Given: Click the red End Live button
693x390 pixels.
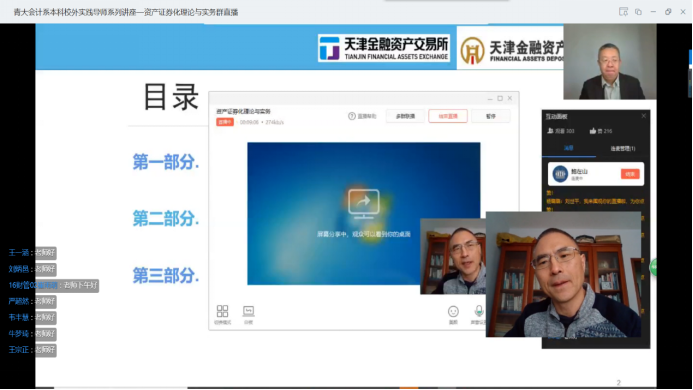Looking at the screenshot, I should (448, 116).
